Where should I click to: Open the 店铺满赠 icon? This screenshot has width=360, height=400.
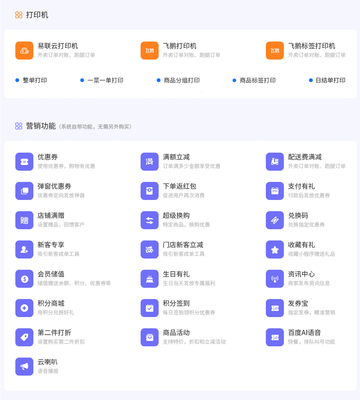[24, 220]
